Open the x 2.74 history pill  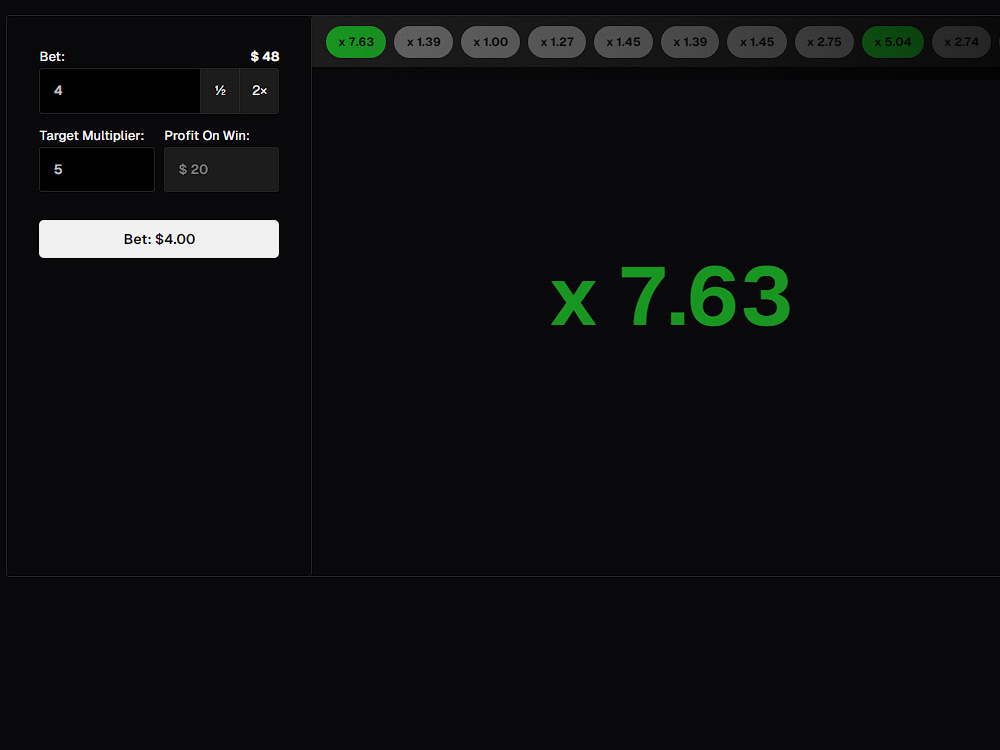pos(961,42)
